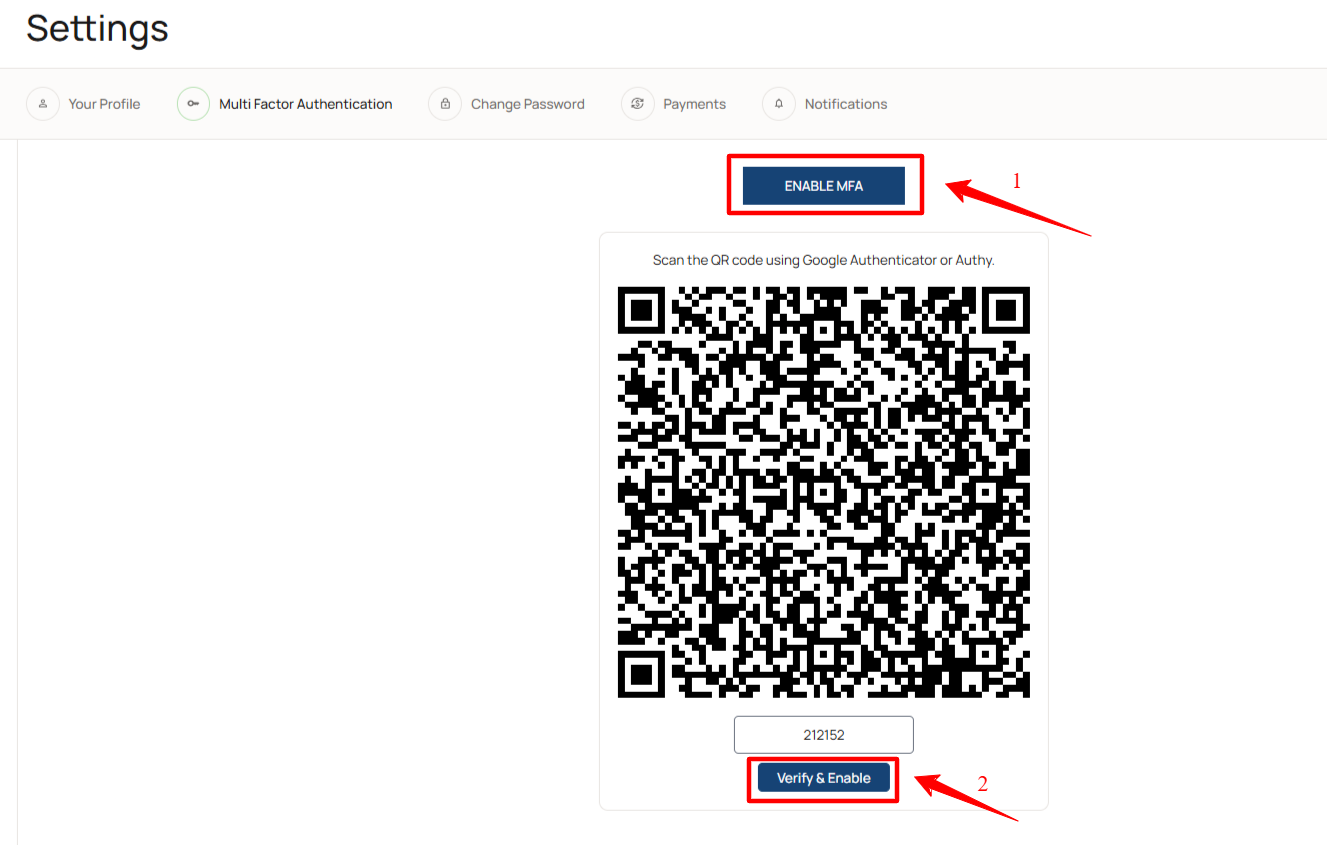
Task: Click the red arrow pointing to ENABLE MFA
Action: [1017, 208]
